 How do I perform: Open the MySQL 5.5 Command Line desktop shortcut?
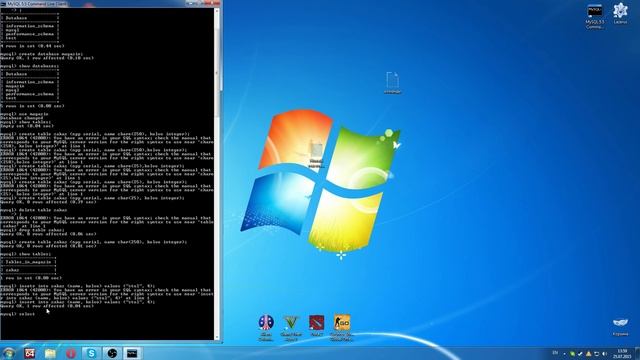[x=594, y=16]
